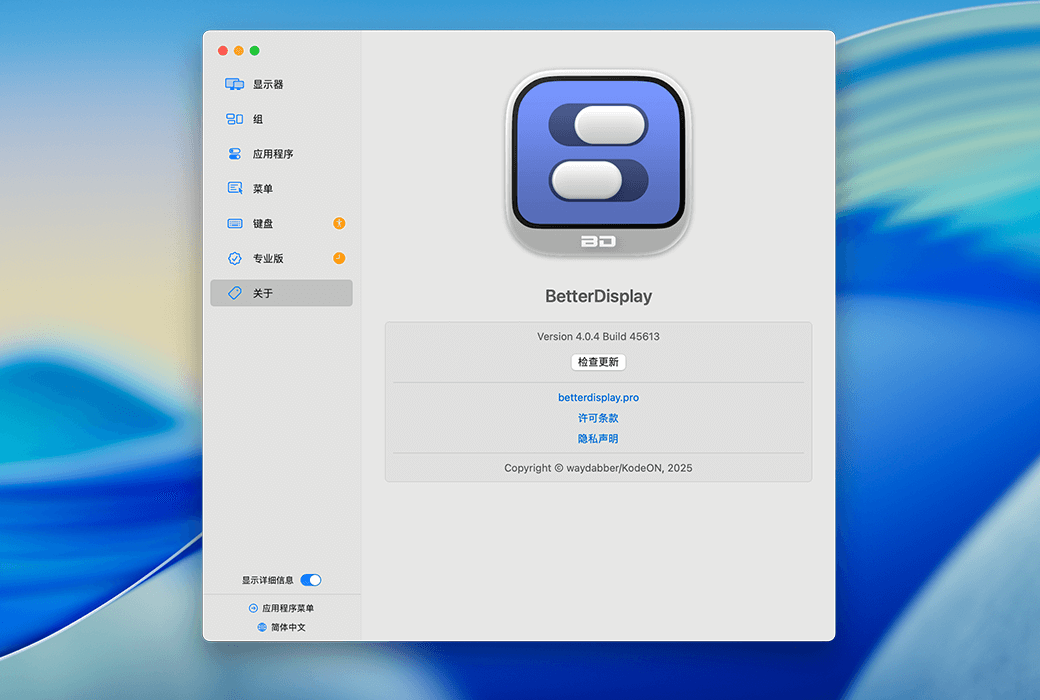The height and width of the screenshot is (700, 1040).
Task: Open the 菜单 (Menu) settings page
Action: (262, 189)
